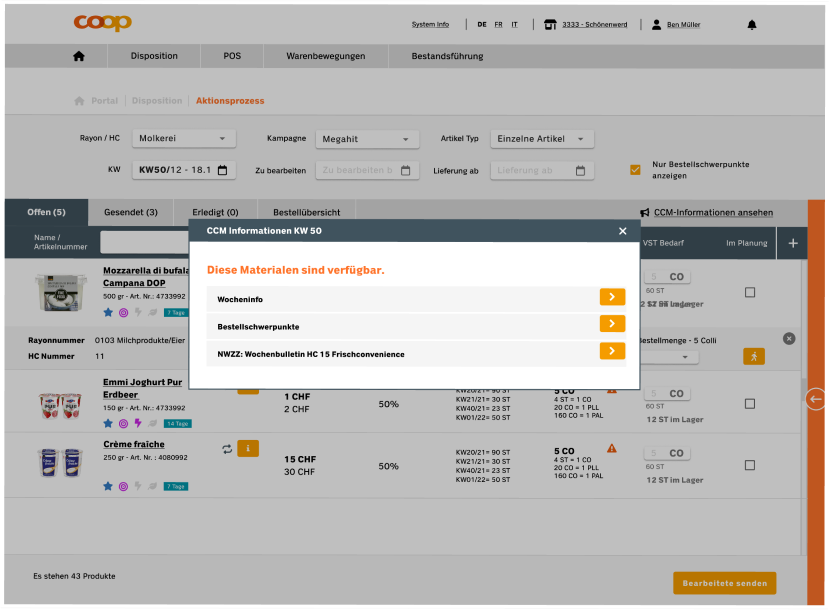The height and width of the screenshot is (610, 829).
Task: Expand the Kampagne Megahit dropdown
Action: coord(367,139)
